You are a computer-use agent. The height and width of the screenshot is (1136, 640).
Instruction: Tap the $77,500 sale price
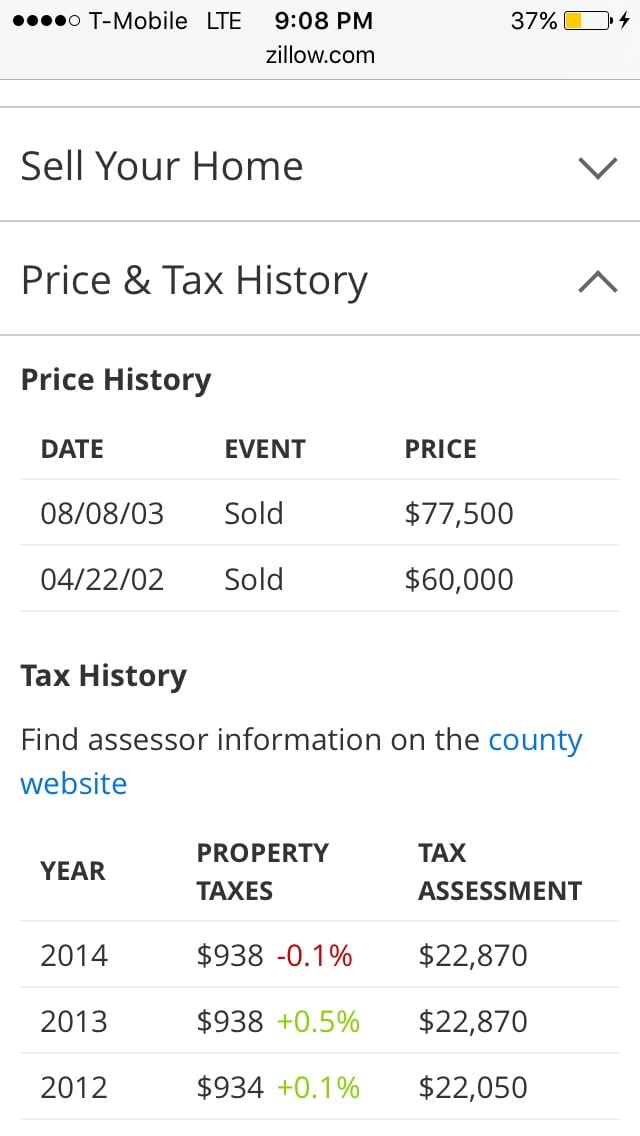tap(459, 514)
